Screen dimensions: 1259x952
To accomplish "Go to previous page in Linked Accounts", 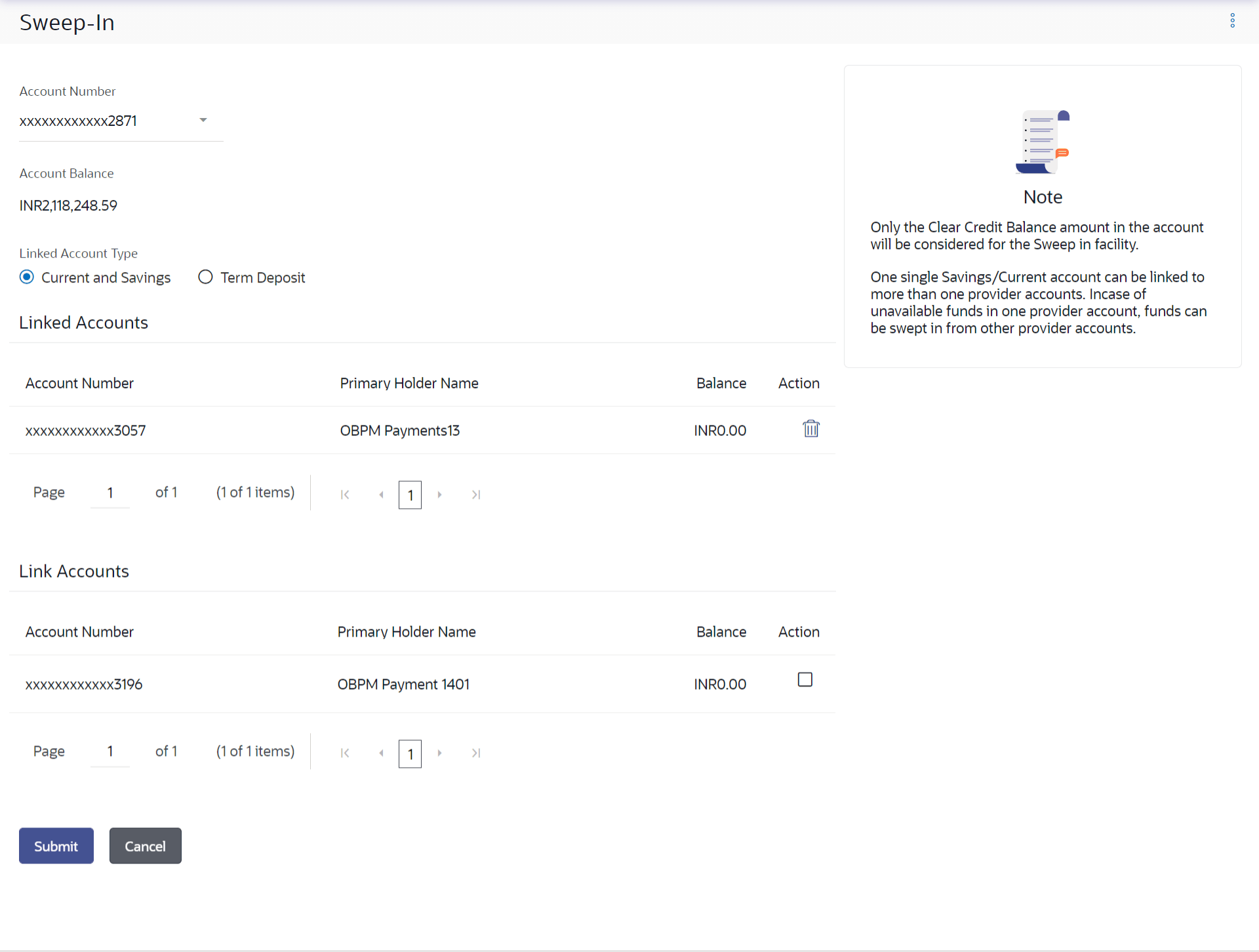I will click(x=381, y=494).
